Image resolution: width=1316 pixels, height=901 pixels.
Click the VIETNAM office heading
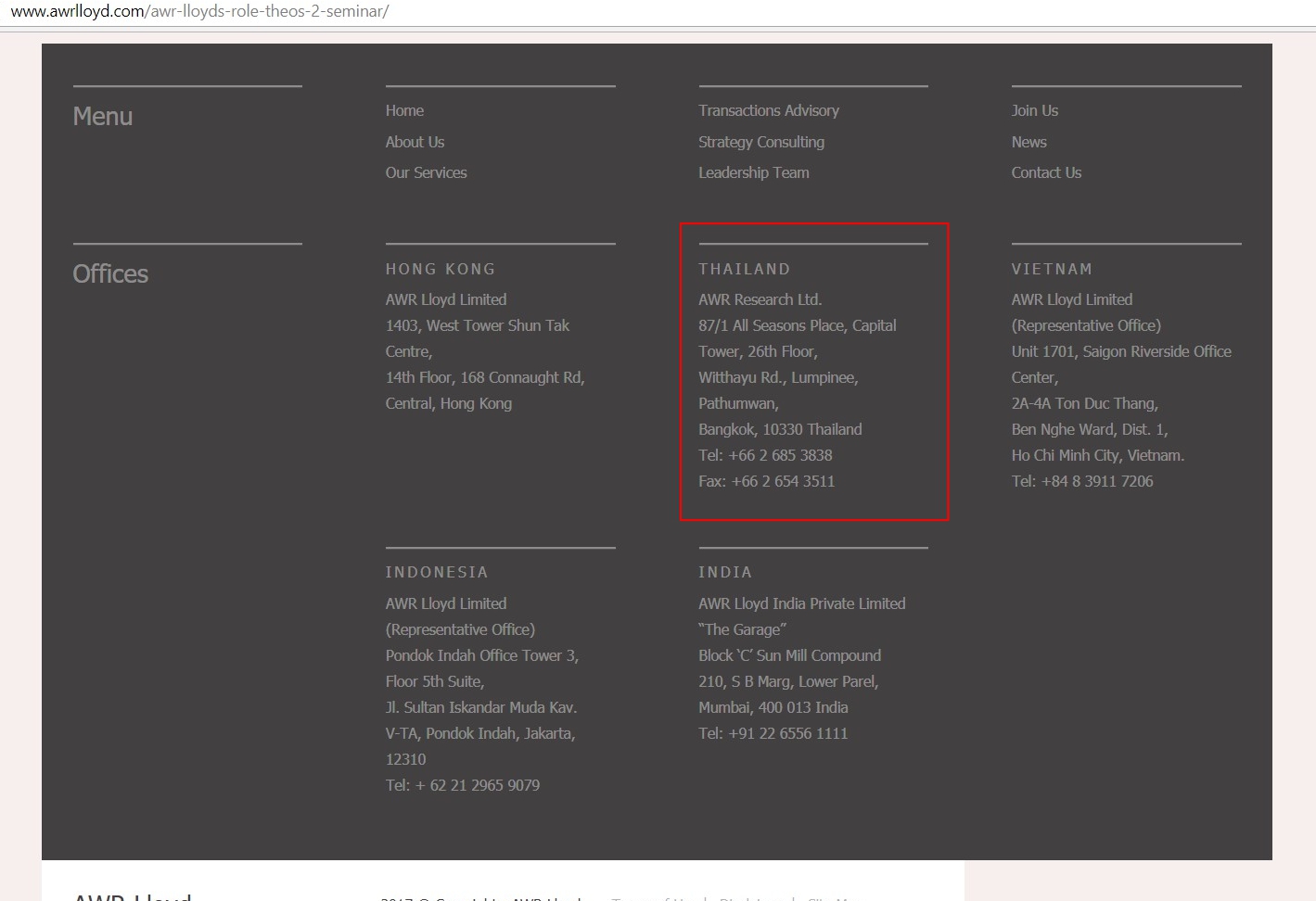click(x=1052, y=269)
